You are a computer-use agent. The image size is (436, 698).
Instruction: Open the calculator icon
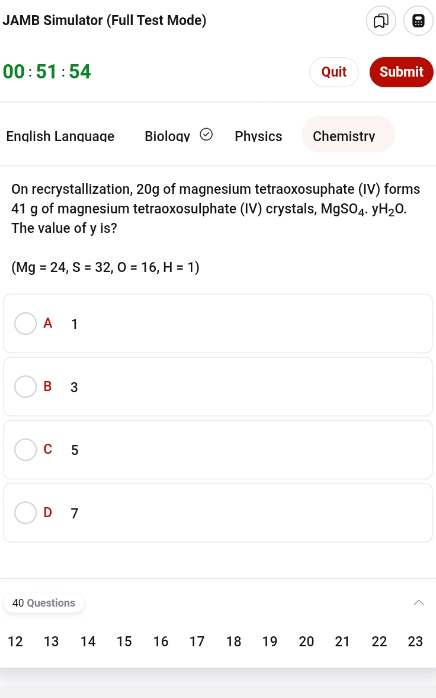click(x=418, y=21)
